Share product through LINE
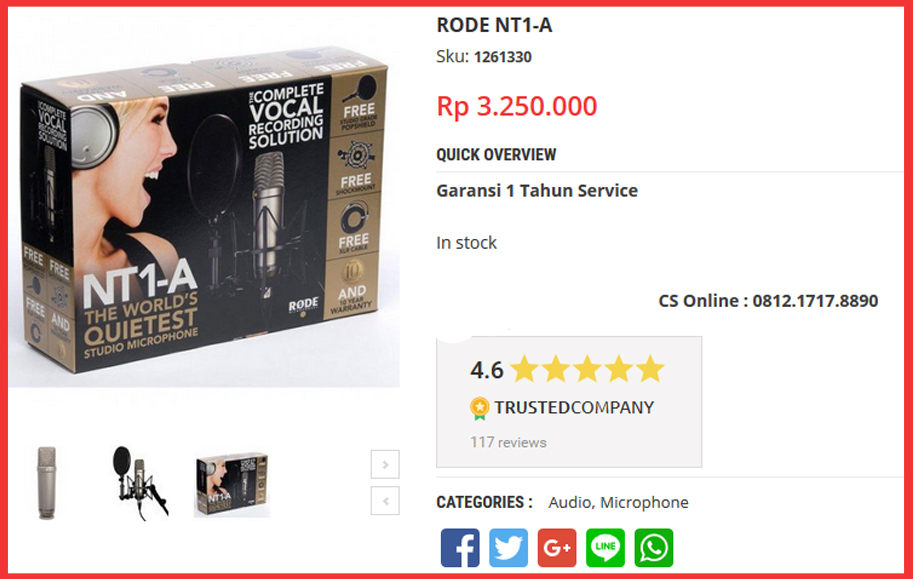Screen dimensions: 913x579 pyautogui.click(x=605, y=548)
